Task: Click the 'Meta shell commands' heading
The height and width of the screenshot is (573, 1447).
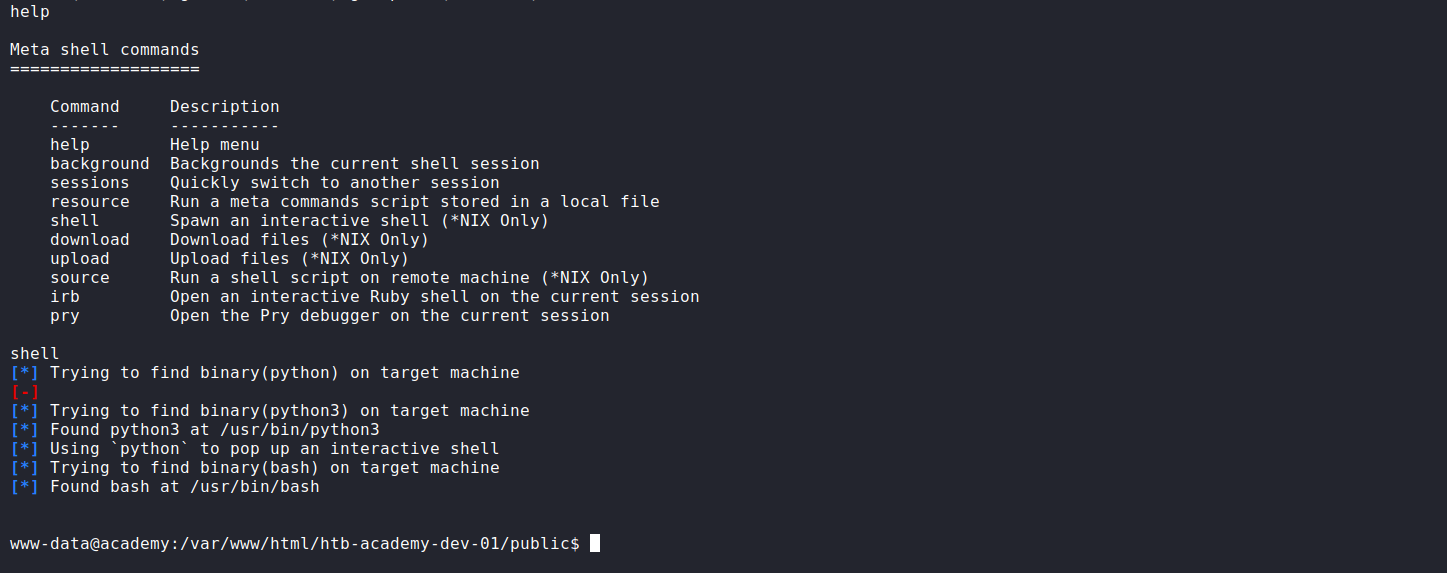Action: [105, 50]
